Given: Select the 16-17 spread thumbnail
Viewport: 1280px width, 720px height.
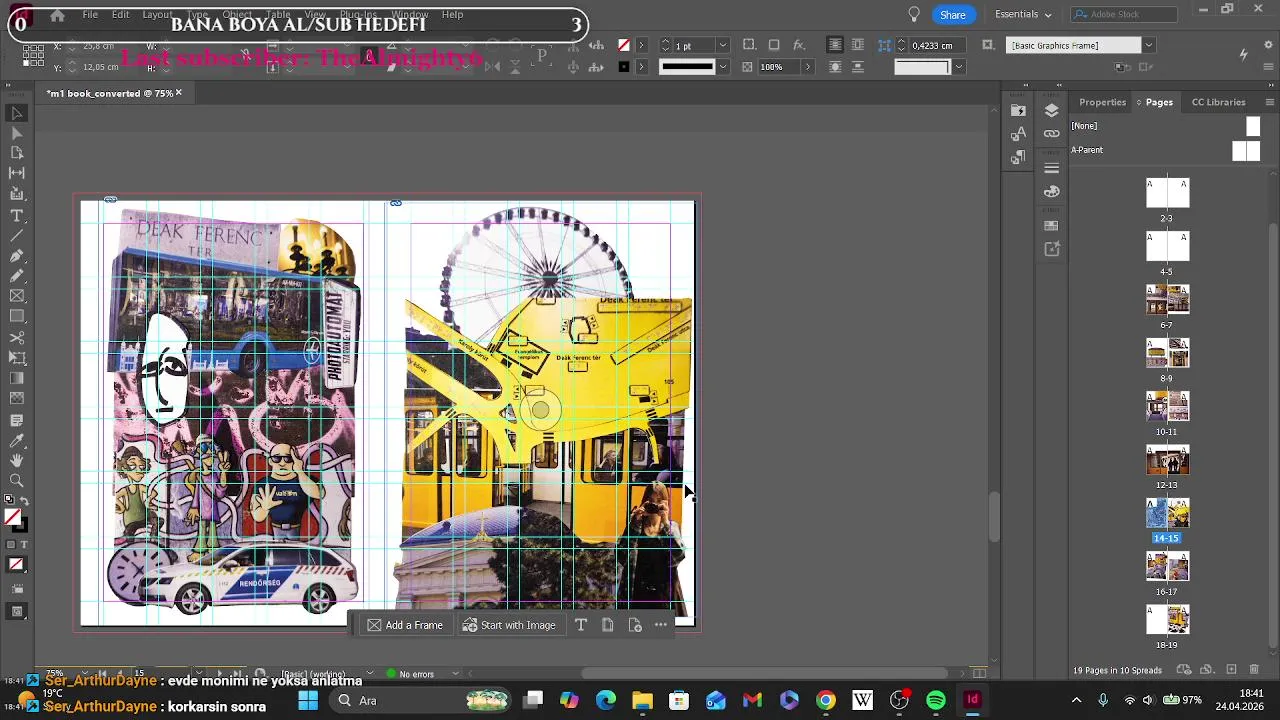Looking at the screenshot, I should (x=1167, y=566).
